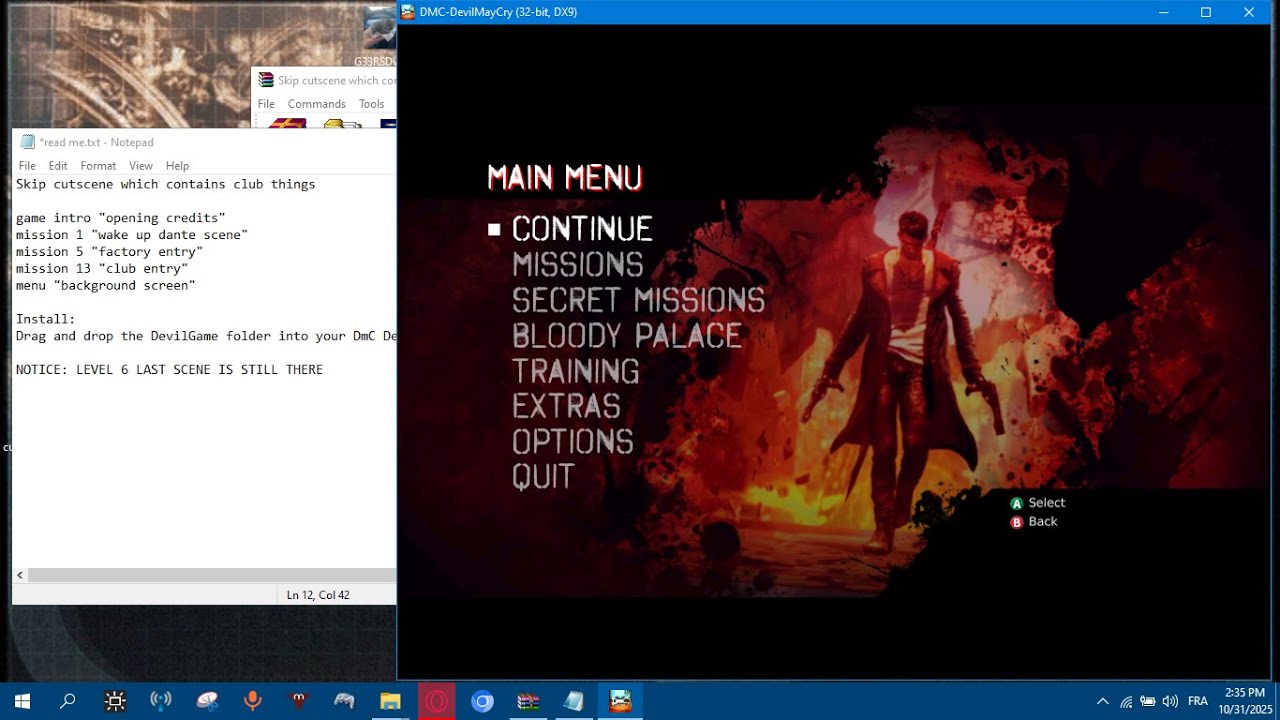
Task: Click the WinRAR Add toolbar icon
Action: [x=288, y=123]
